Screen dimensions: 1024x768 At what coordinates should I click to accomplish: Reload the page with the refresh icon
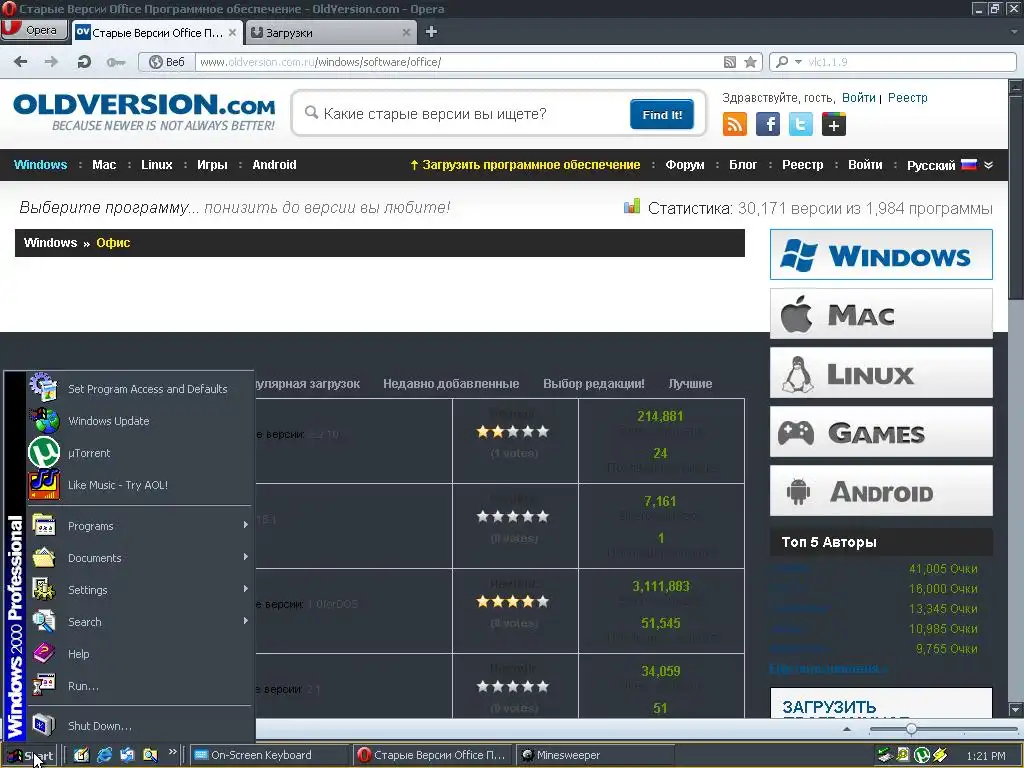(84, 62)
